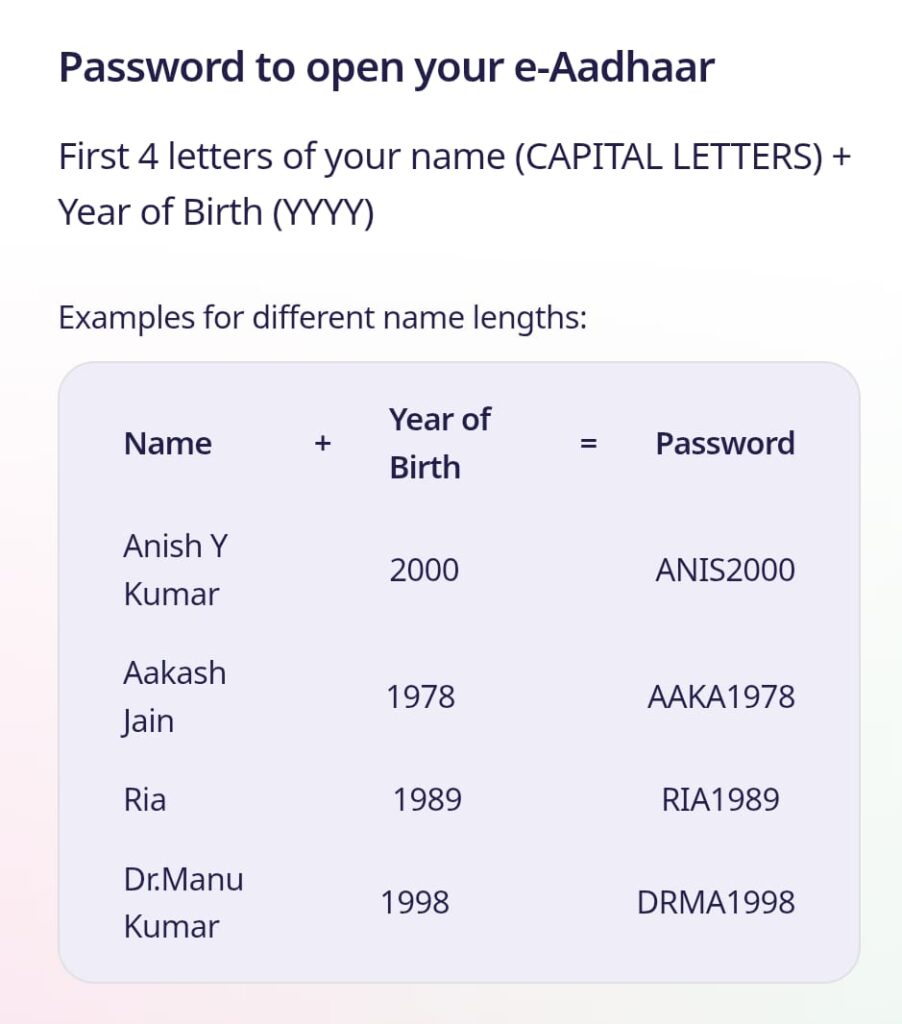Click the year 2000 cell
Screen dimensions: 902x1024
tap(424, 570)
